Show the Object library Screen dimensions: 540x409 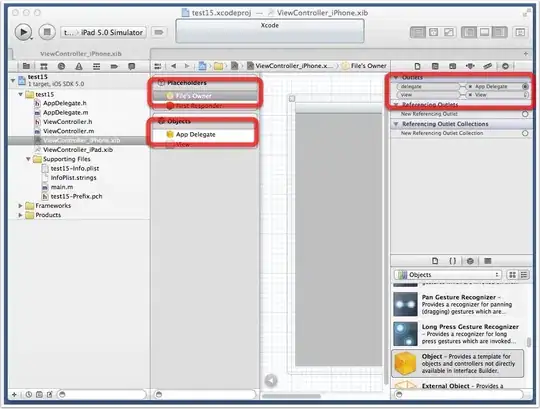[x=470, y=261]
